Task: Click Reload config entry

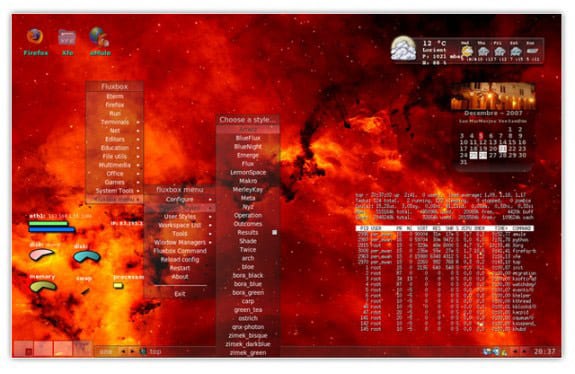Action: (x=180, y=260)
